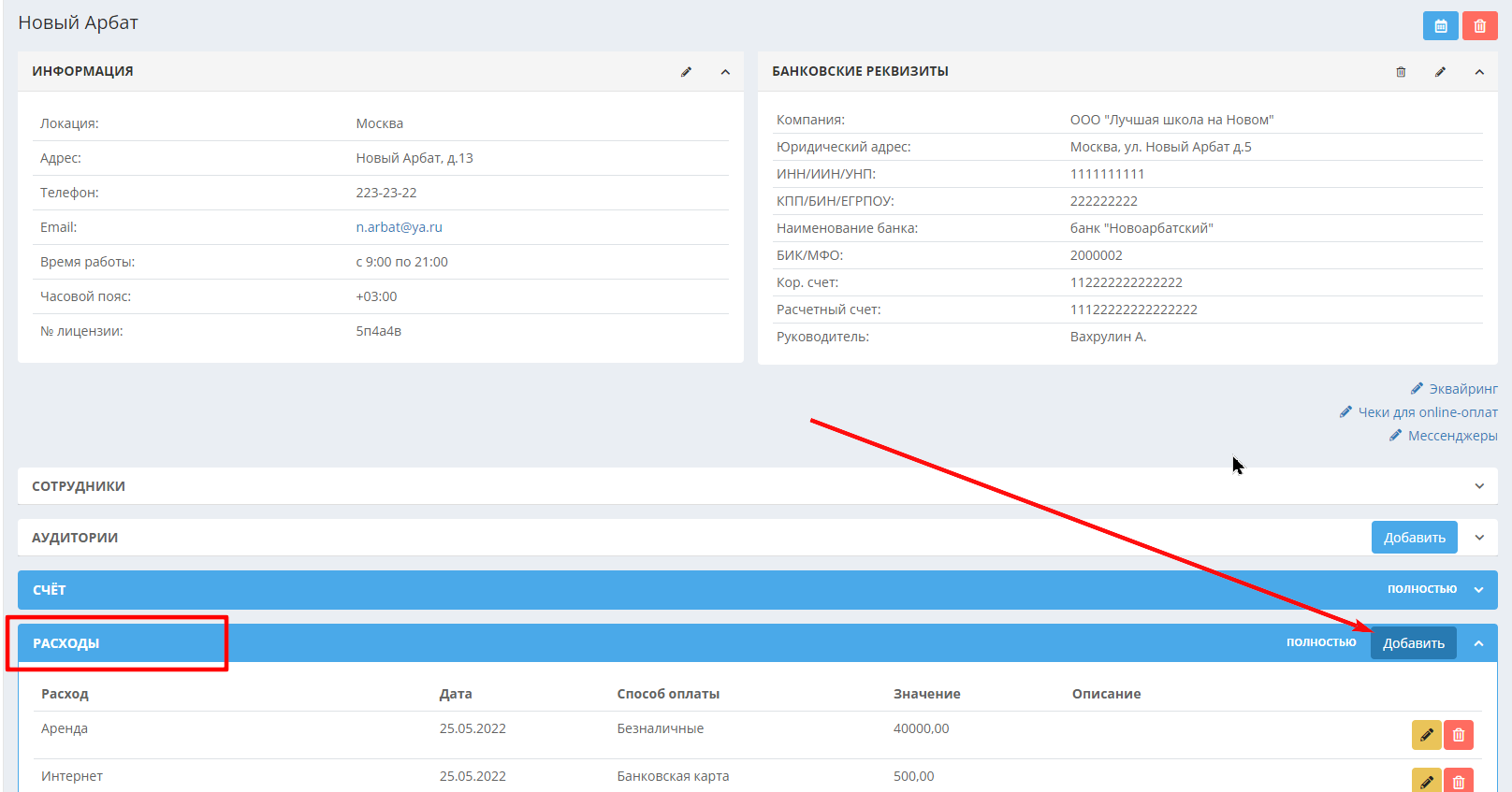Image resolution: width=1512 pixels, height=792 pixels.
Task: Click the location value Москва
Action: click(x=380, y=123)
